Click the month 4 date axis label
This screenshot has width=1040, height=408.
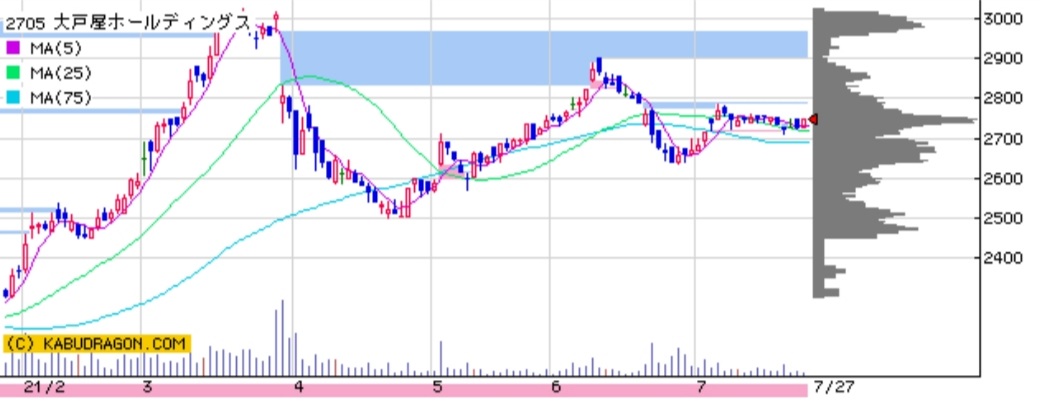point(298,387)
